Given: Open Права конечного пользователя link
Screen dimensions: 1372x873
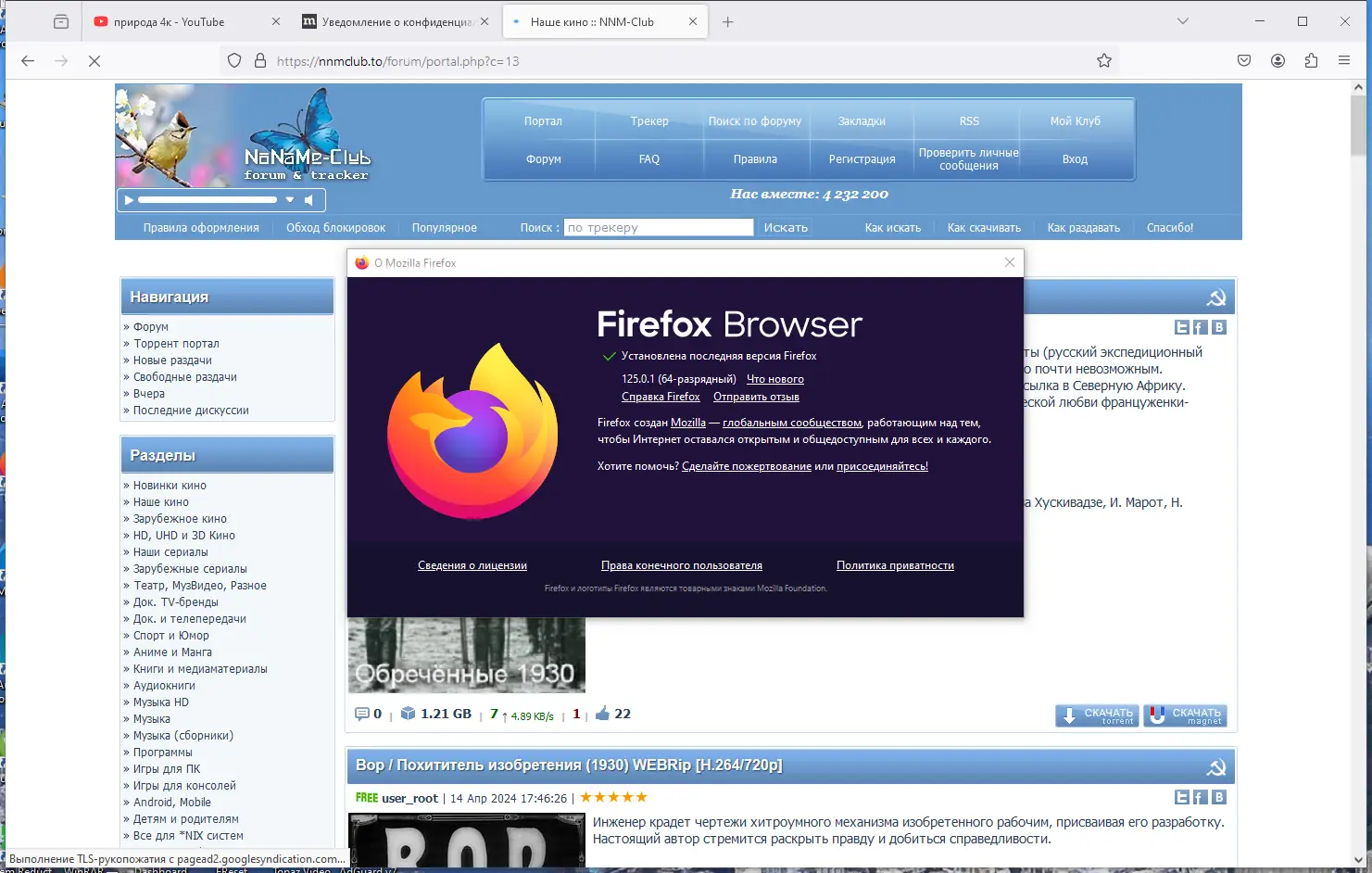Looking at the screenshot, I should (682, 565).
